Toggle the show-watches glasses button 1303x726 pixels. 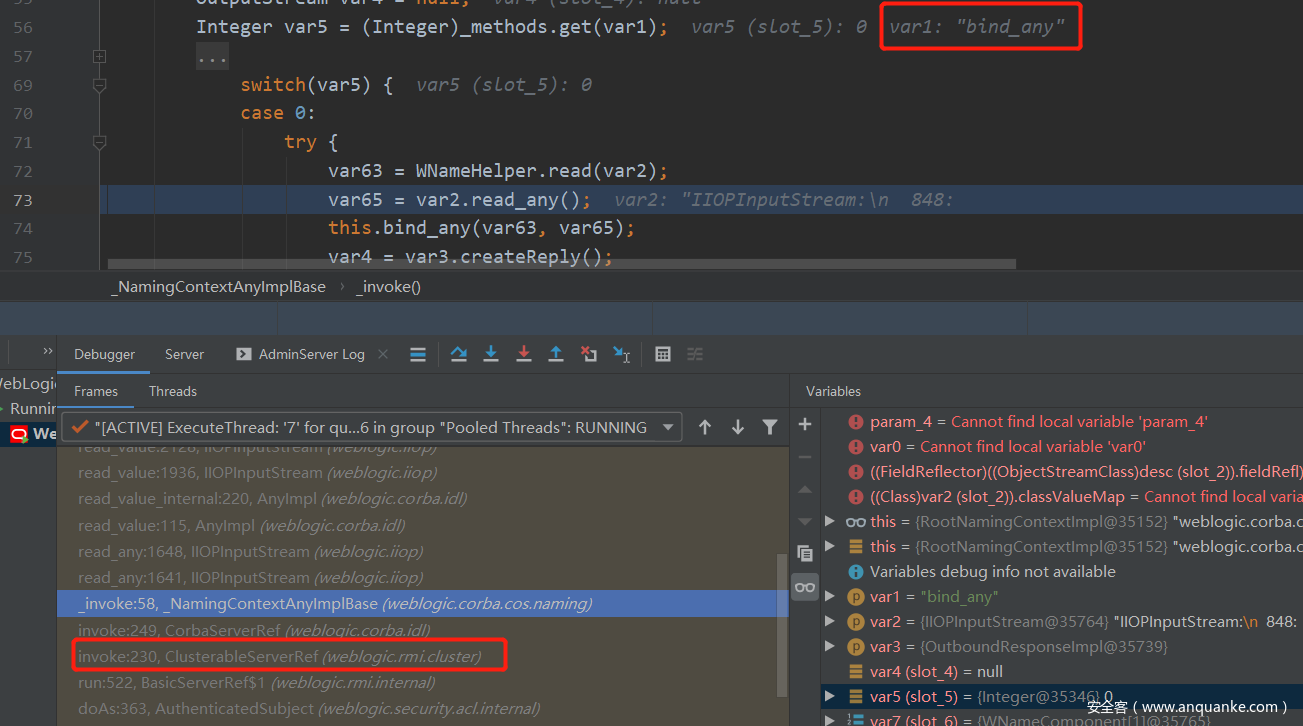coord(805,587)
